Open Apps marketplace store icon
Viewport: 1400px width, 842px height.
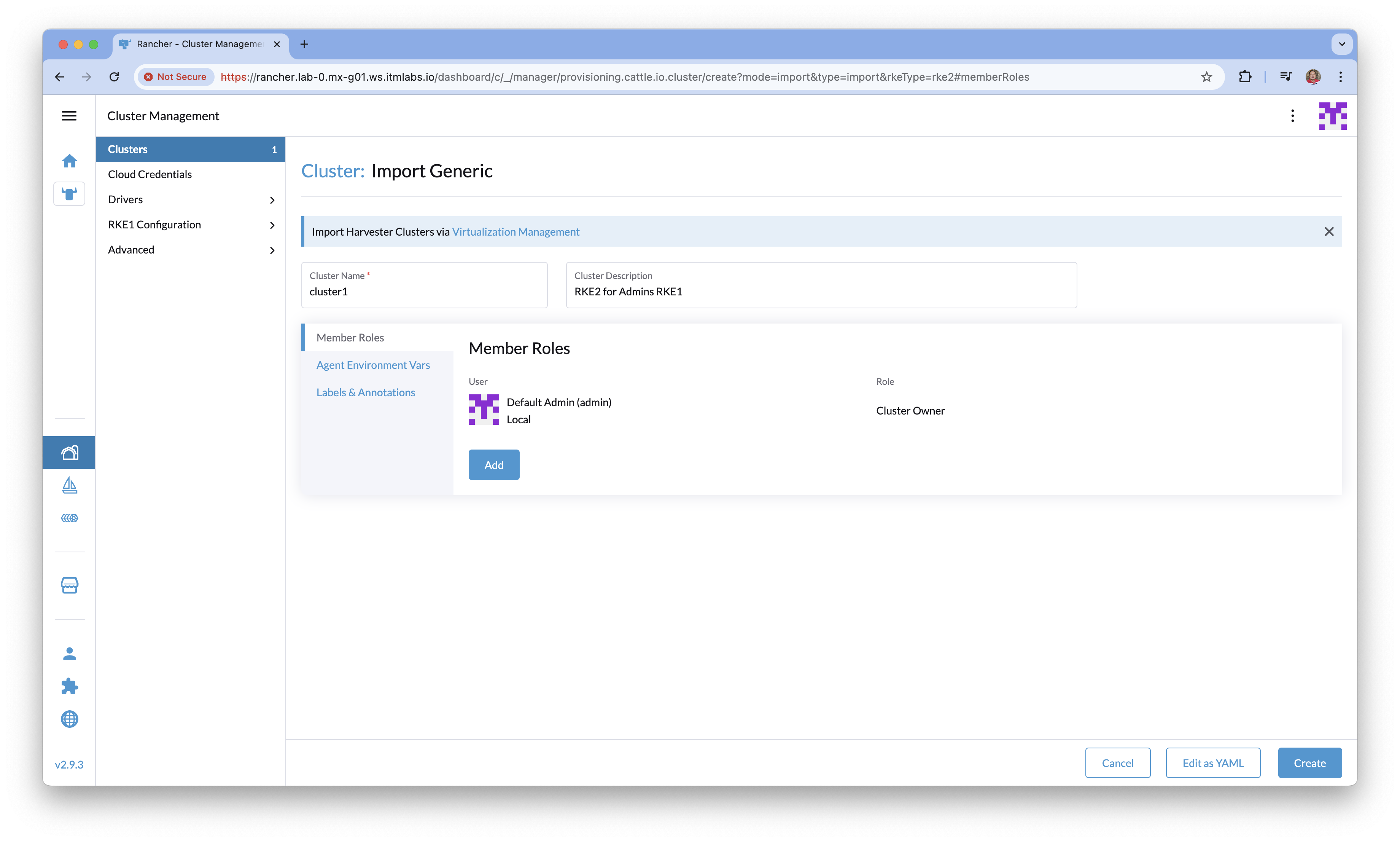point(69,585)
